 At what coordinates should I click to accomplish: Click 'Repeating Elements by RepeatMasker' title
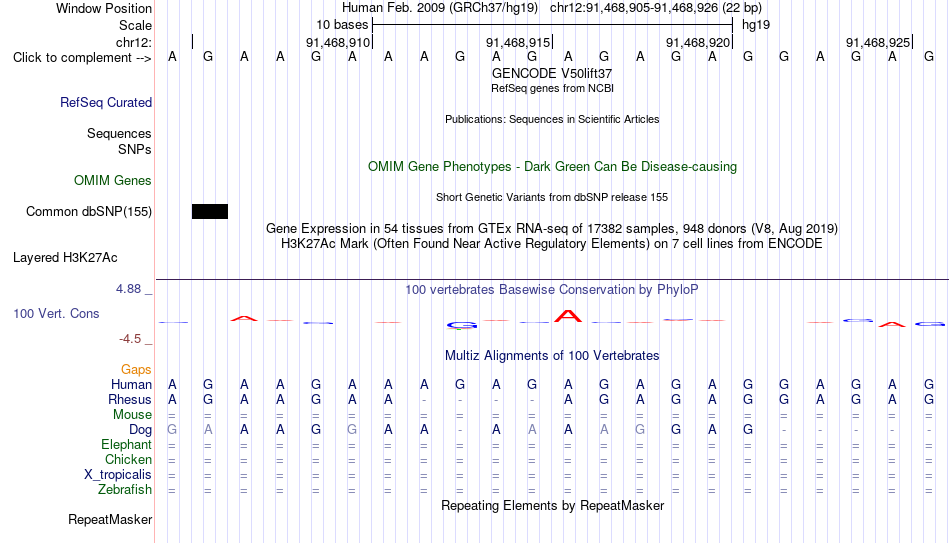553,505
